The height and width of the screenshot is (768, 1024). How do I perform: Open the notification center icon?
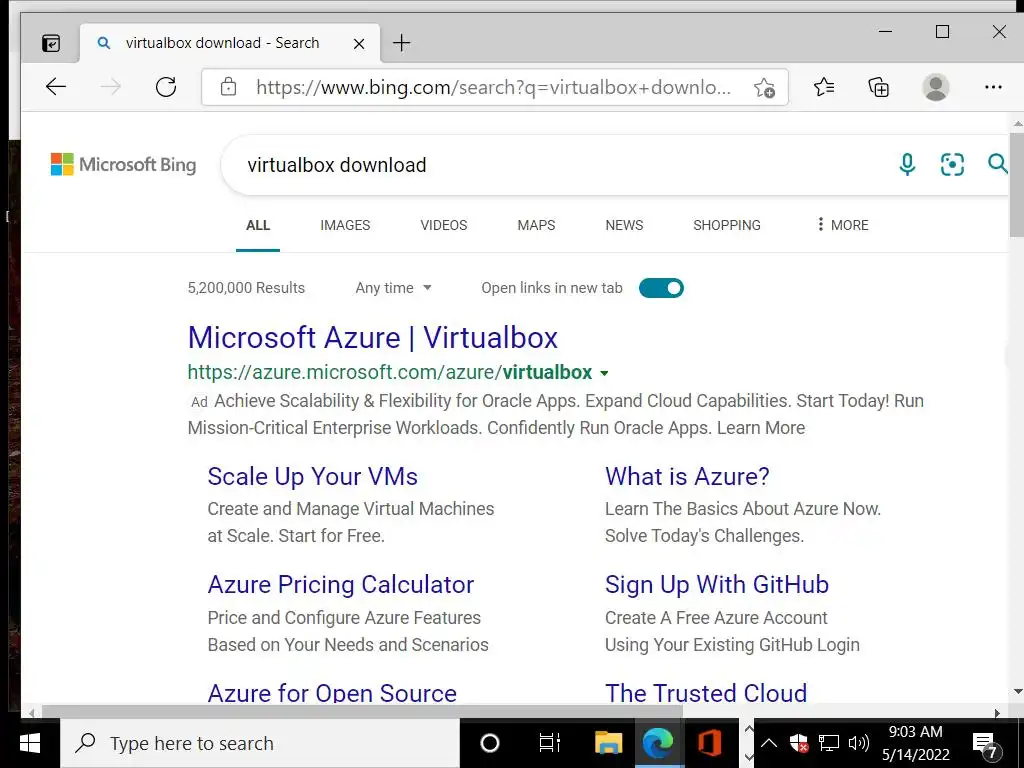pyautogui.click(x=986, y=744)
